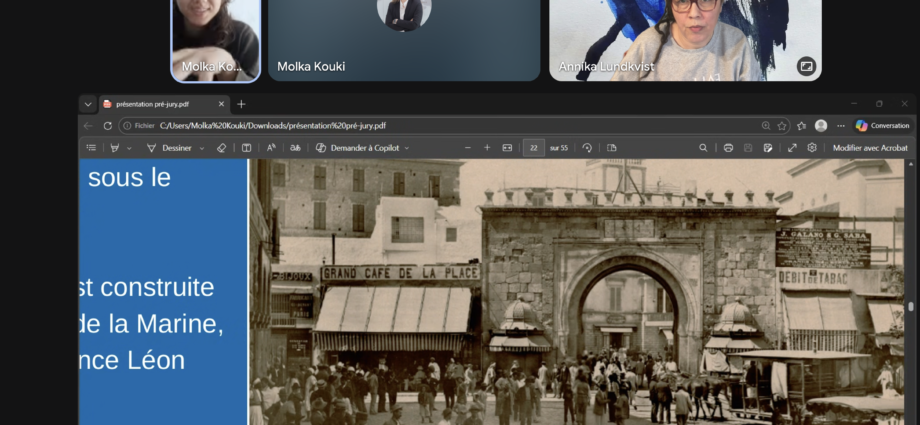Open PDF viewer settings gear
920x425 pixels.
tap(812, 148)
